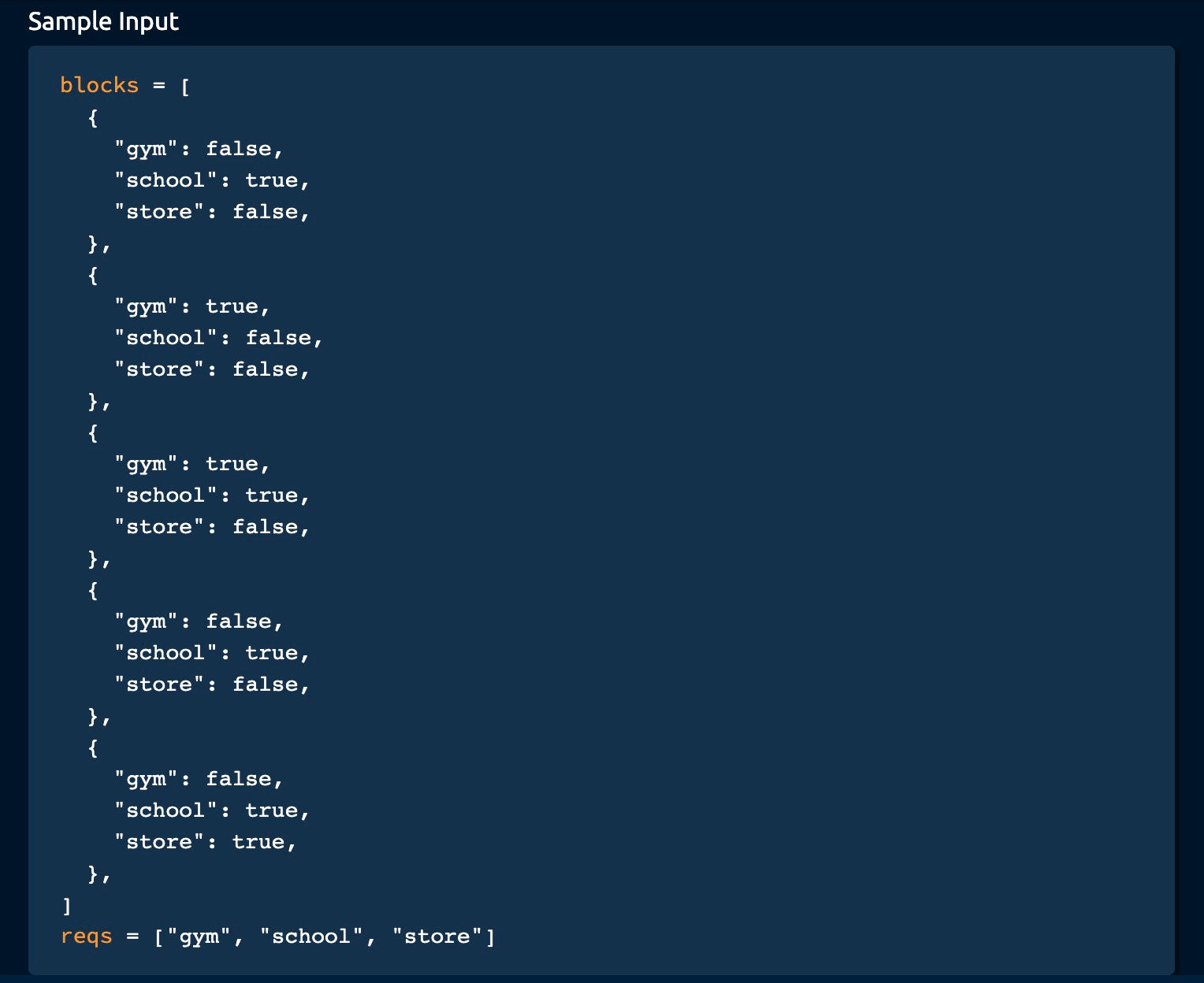Image resolution: width=1204 pixels, height=983 pixels.
Task: Click the first block's "school": true line
Action: point(212,180)
